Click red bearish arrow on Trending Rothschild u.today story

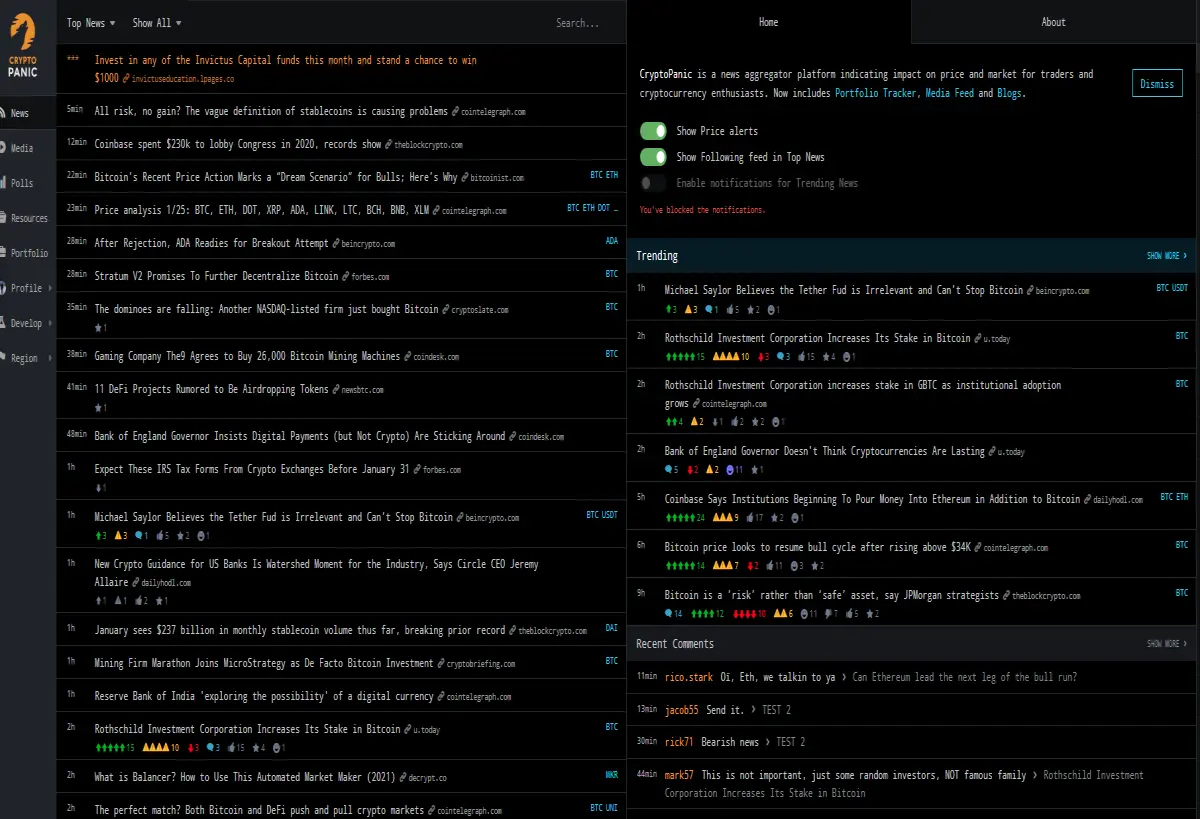(762, 357)
